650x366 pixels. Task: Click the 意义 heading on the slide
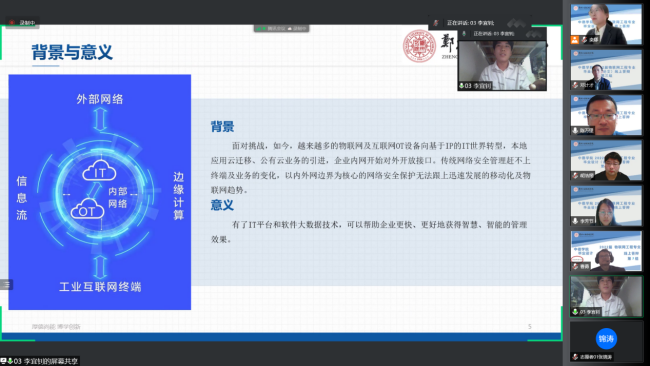click(223, 205)
